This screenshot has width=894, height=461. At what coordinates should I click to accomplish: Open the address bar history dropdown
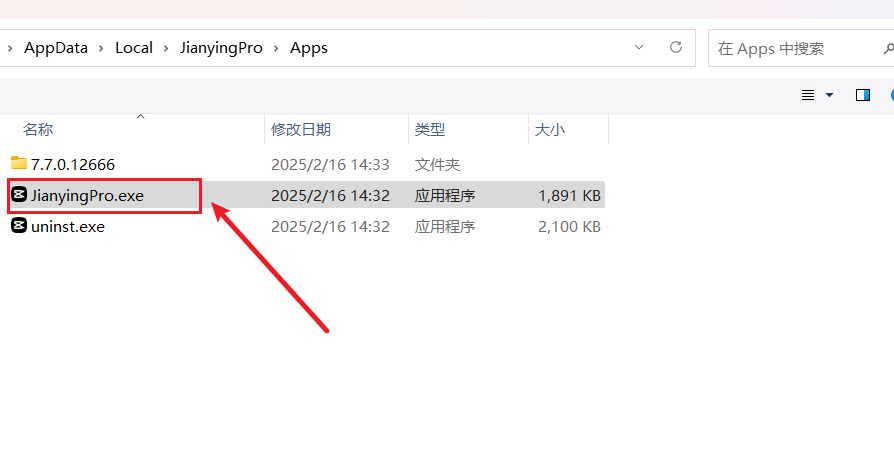(x=639, y=47)
